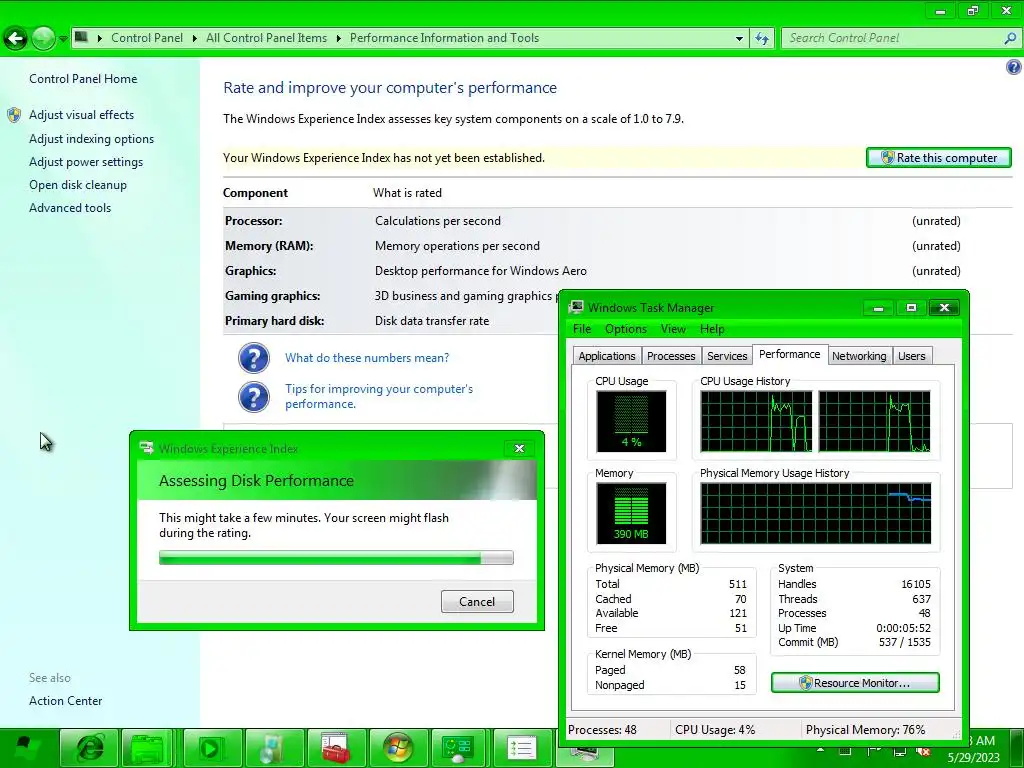
Task: Click the network tray icon
Action: point(899,752)
